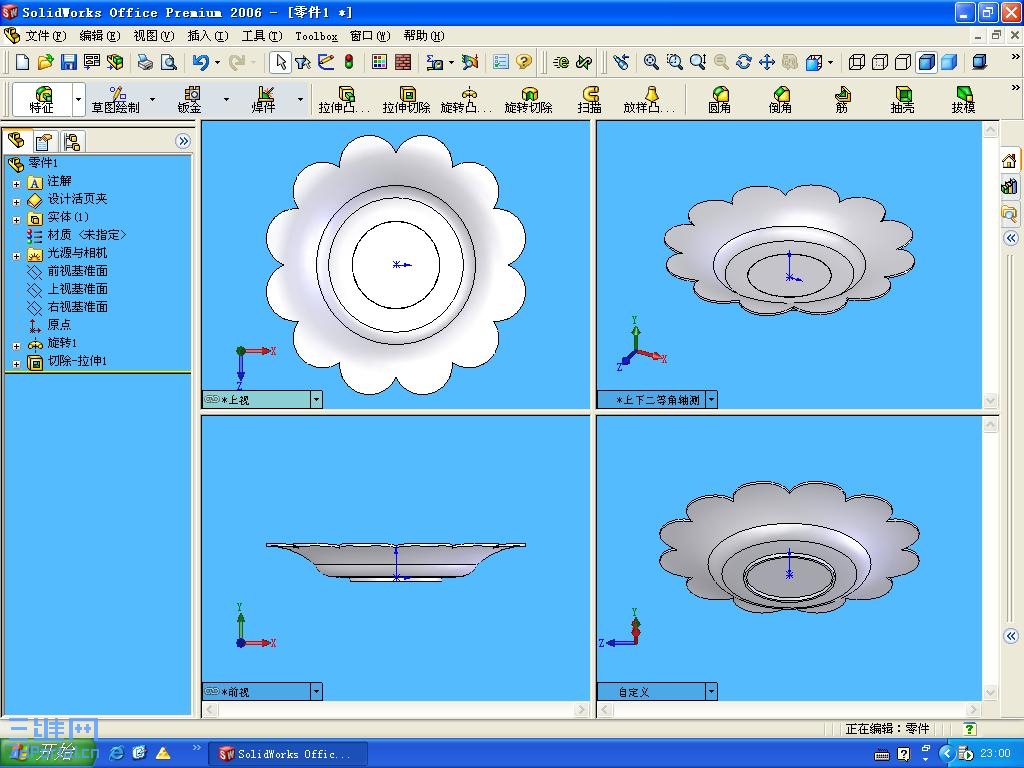The image size is (1024, 768).
Task: Click the View Orientation cube icon
Action: [x=814, y=62]
